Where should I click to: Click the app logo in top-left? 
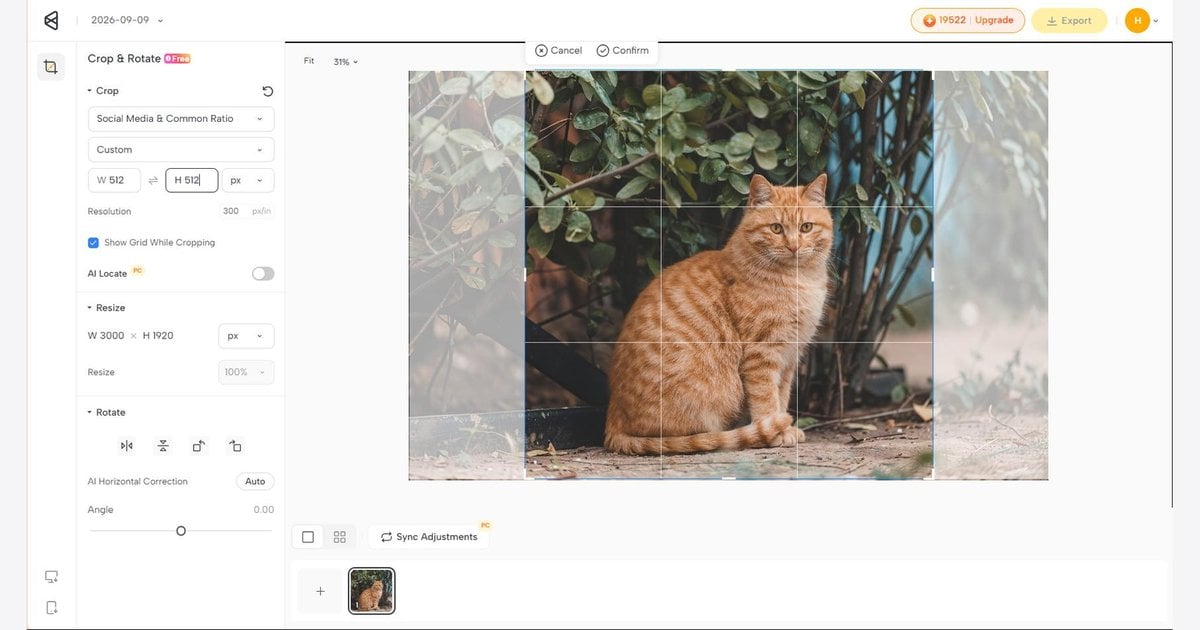pyautogui.click(x=51, y=20)
